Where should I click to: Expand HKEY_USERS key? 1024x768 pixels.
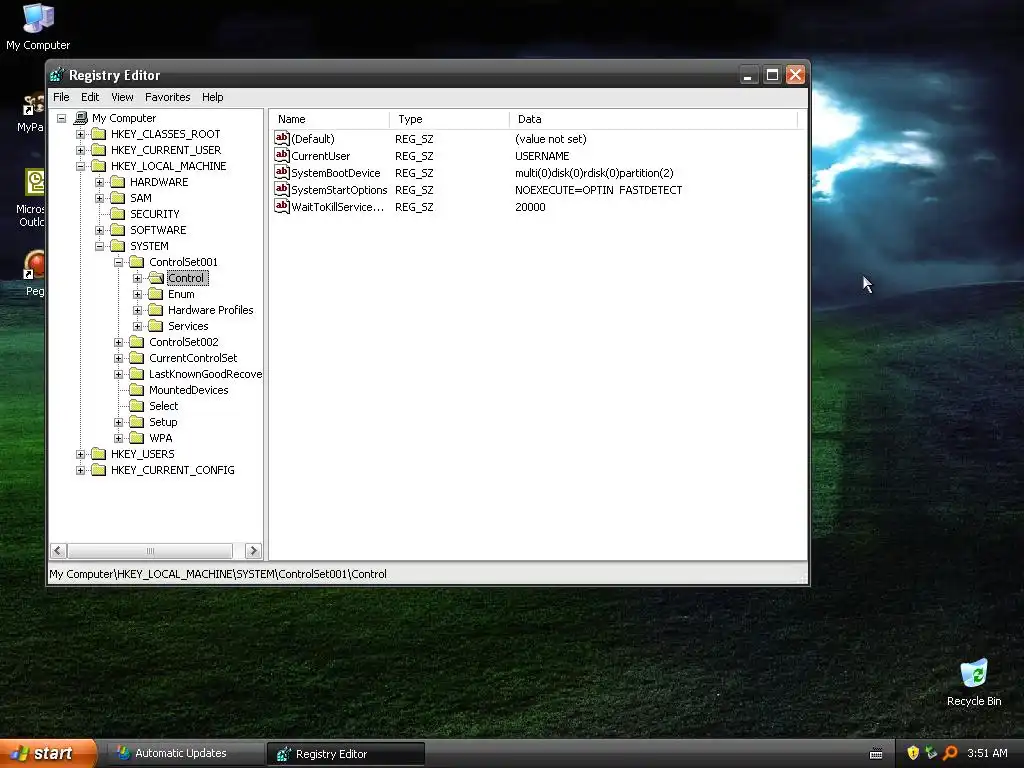click(80, 454)
